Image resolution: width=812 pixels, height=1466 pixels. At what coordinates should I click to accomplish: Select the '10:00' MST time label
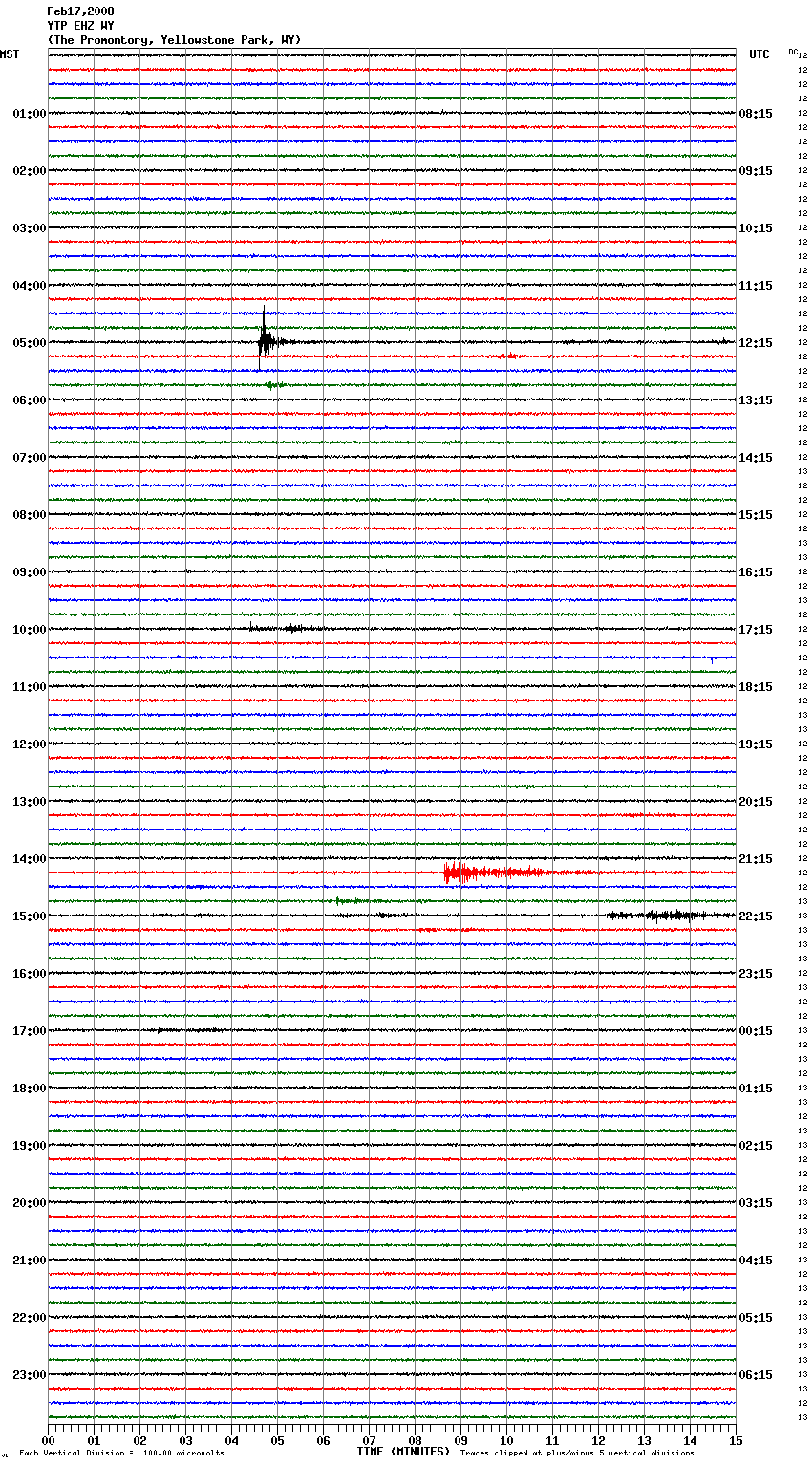pos(30,630)
